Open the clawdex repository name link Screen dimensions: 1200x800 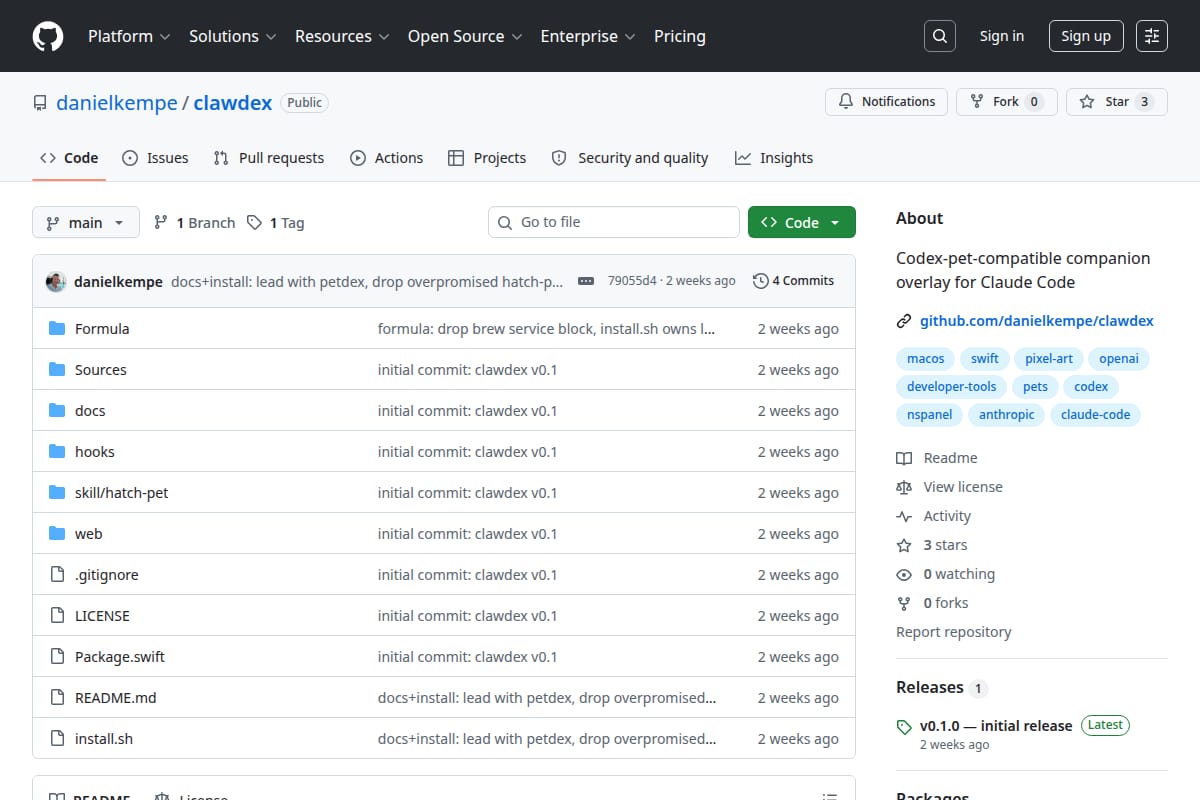pos(233,103)
